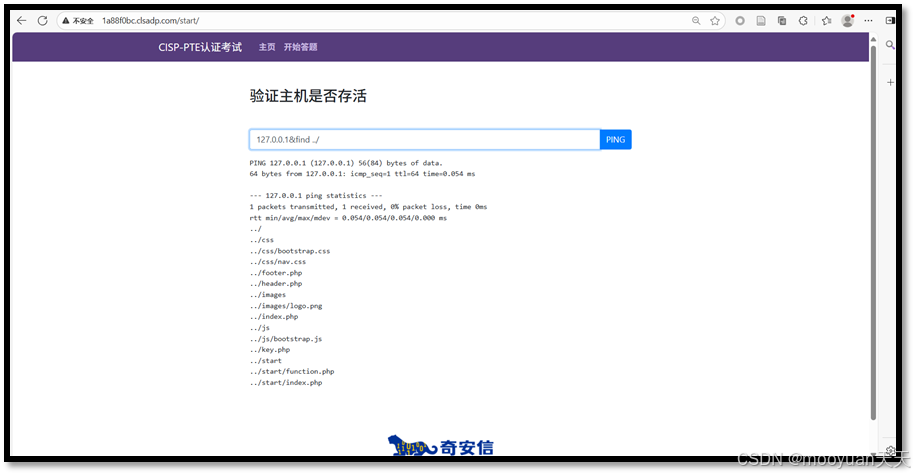
Task: Reload the page with the refresh icon
Action: click(x=43, y=20)
